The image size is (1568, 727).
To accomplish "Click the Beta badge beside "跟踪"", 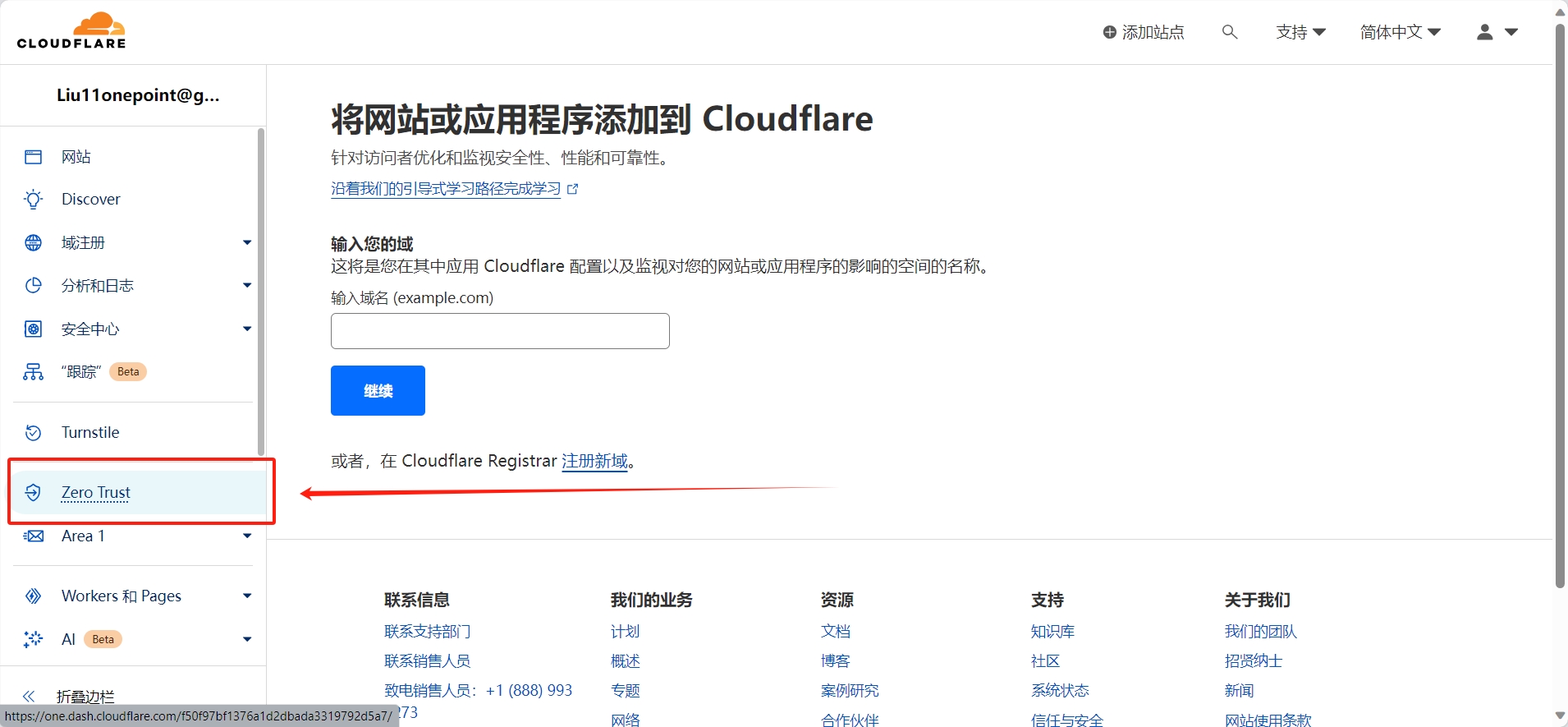I will [128, 372].
